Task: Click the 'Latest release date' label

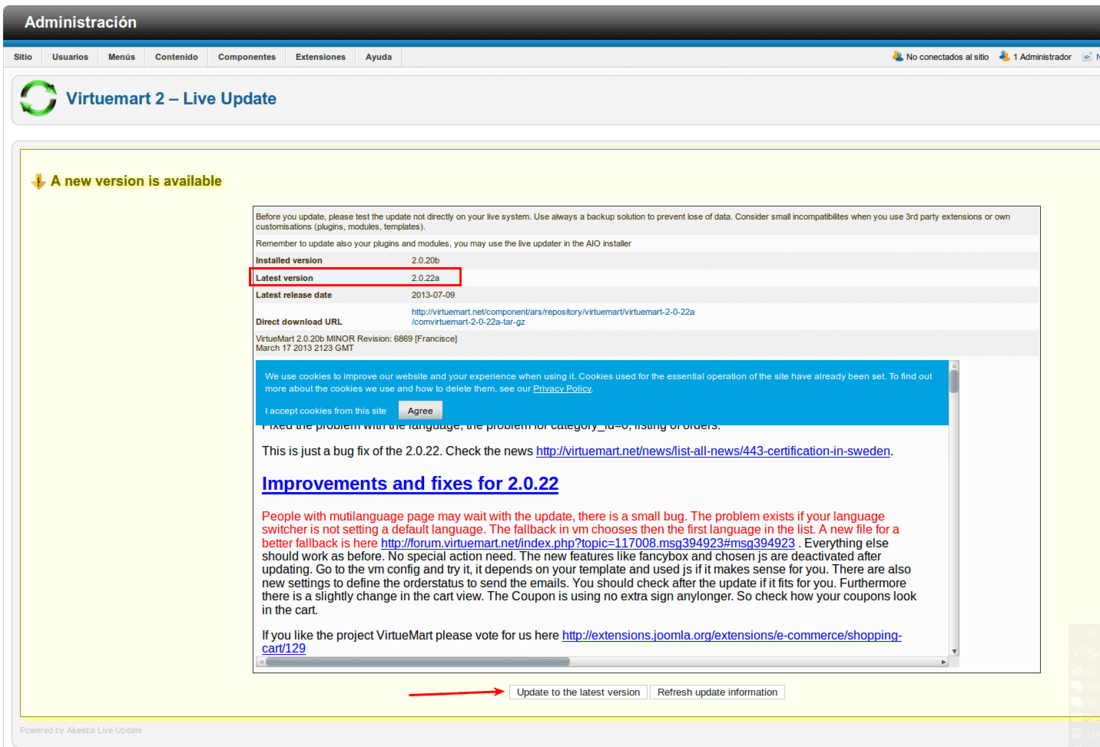Action: click(294, 295)
